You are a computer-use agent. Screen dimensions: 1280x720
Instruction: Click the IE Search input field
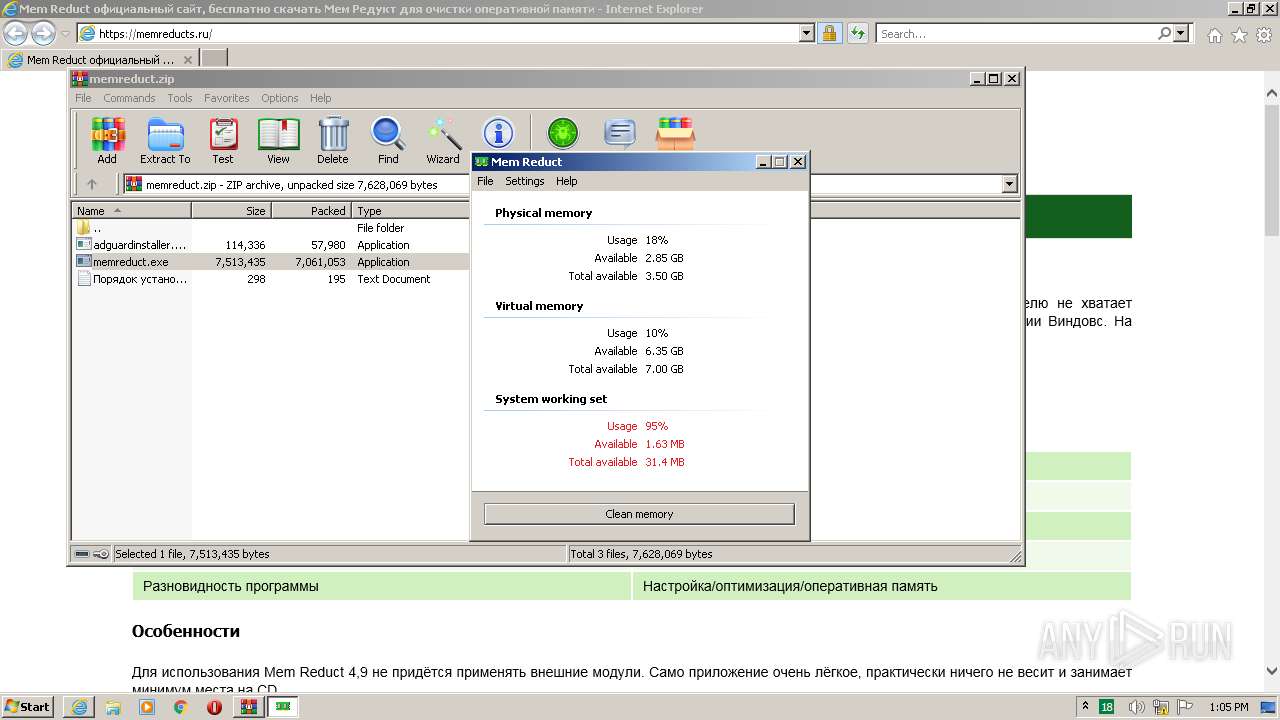coord(1015,33)
